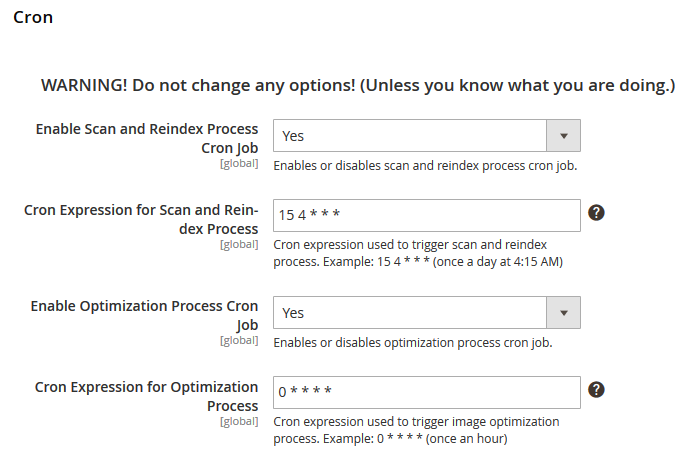This screenshot has height=463, width=696.
Task: Open Enable Scan and Reindex Cron Job dropdown arrow
Action: click(x=563, y=135)
